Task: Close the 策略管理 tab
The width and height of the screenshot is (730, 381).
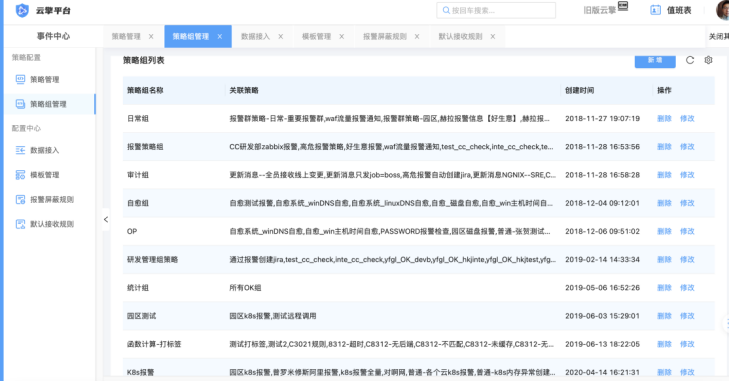Action: tap(151, 36)
